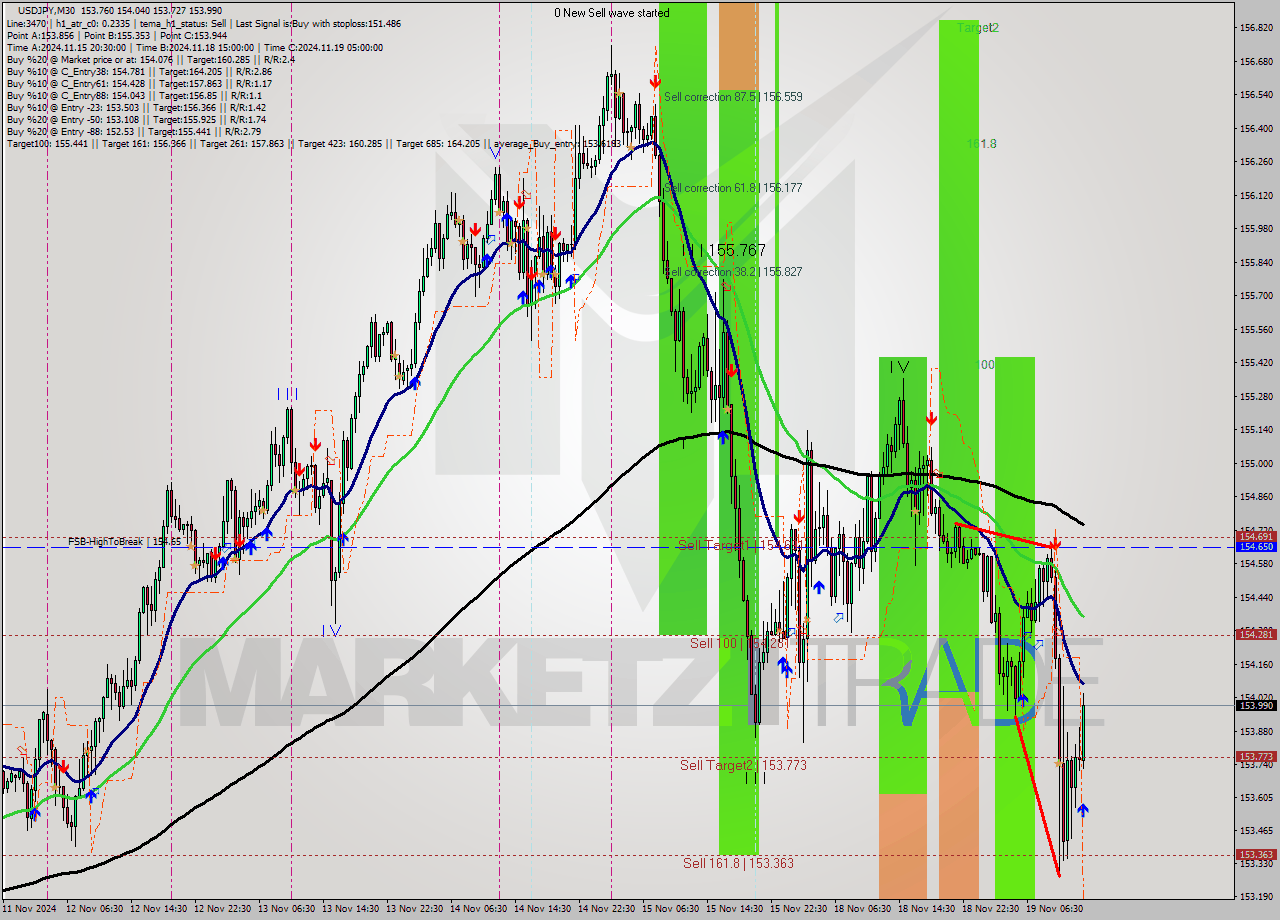
Task: Click the red 153.363 price tag
Action: tap(1256, 855)
